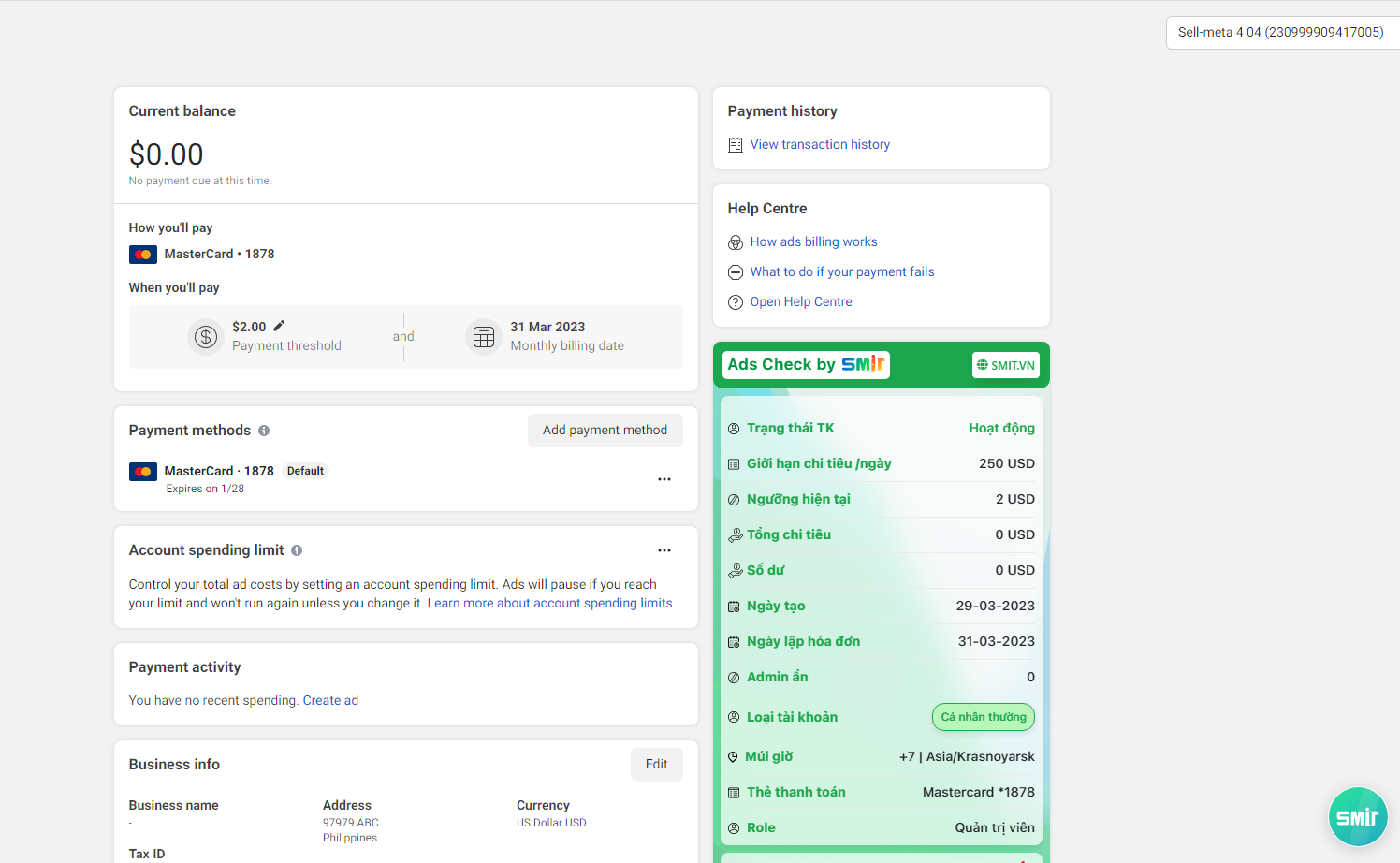Click the SMIT.VN badge in Ads Check
This screenshot has width=1400, height=863.
tap(1006, 365)
